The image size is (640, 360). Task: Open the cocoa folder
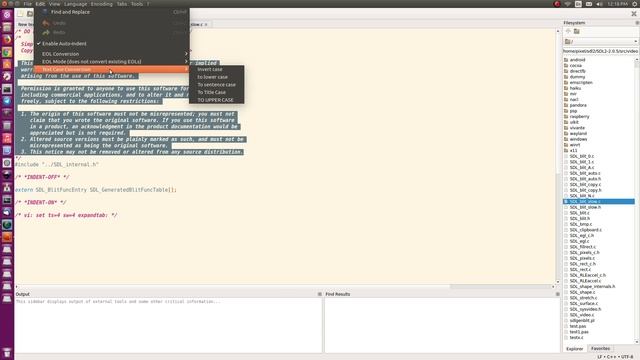tap(576, 65)
